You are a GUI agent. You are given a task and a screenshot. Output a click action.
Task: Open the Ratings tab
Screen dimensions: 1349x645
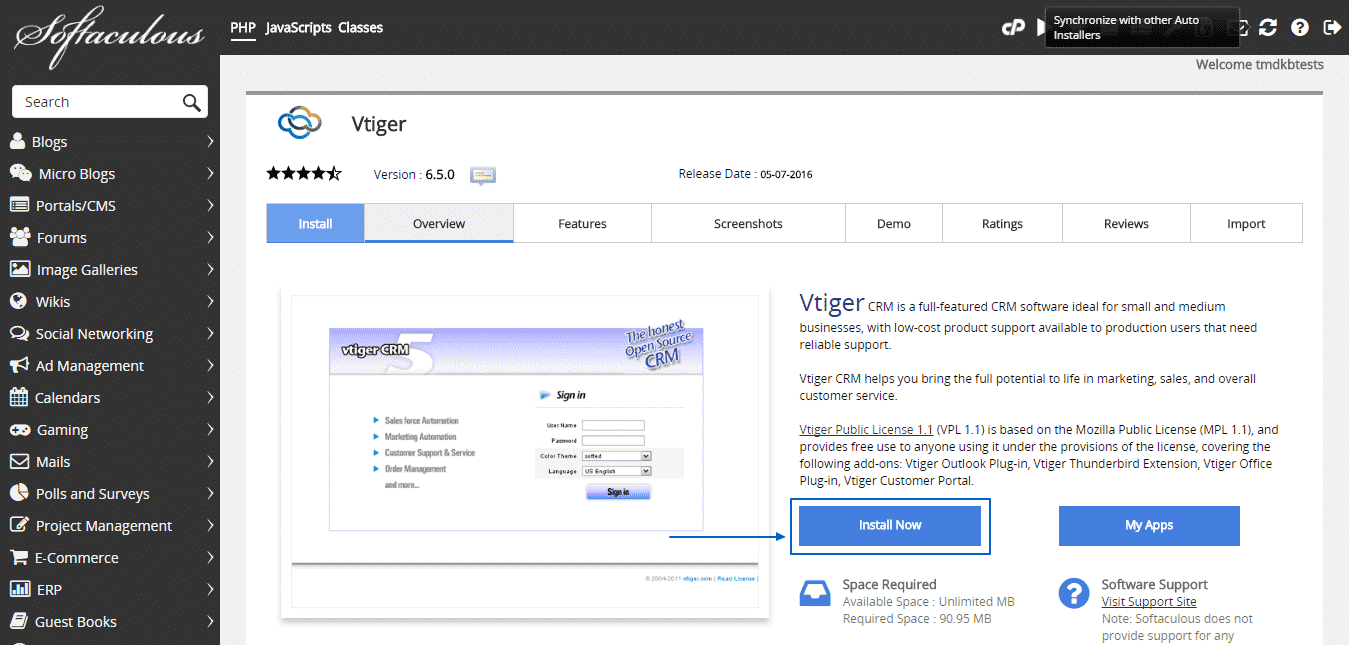(x=1002, y=223)
